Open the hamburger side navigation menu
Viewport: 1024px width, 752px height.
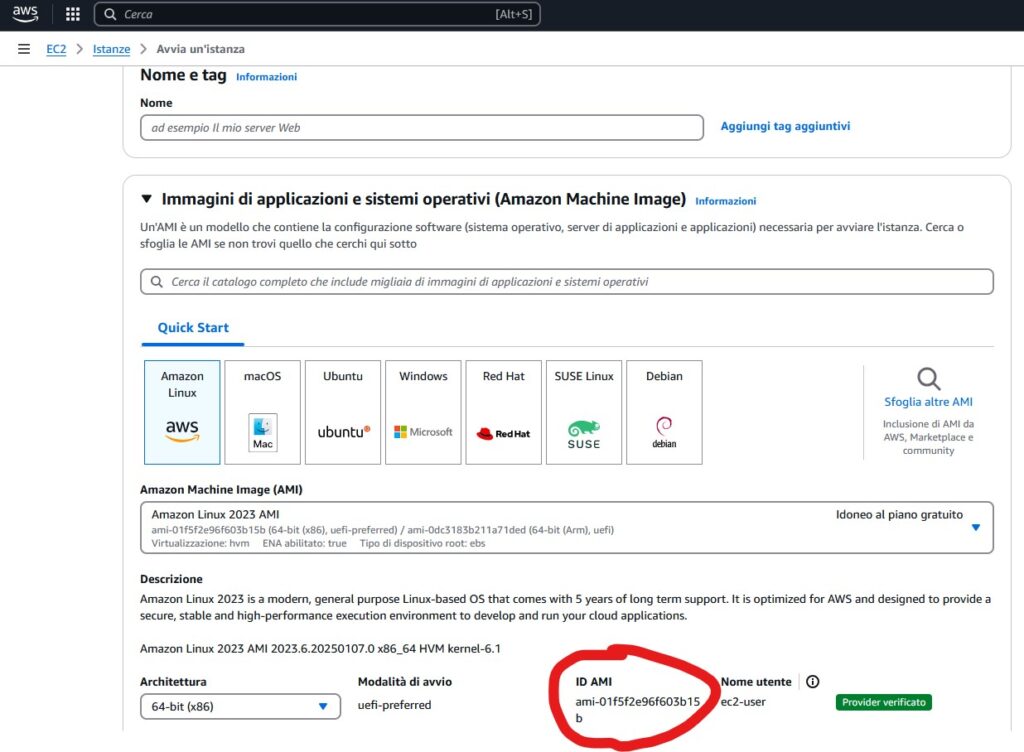pyautogui.click(x=24, y=49)
